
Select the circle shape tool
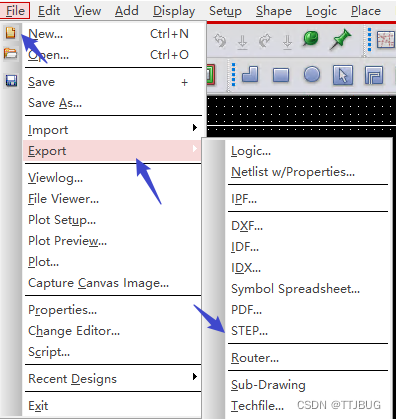312,74
